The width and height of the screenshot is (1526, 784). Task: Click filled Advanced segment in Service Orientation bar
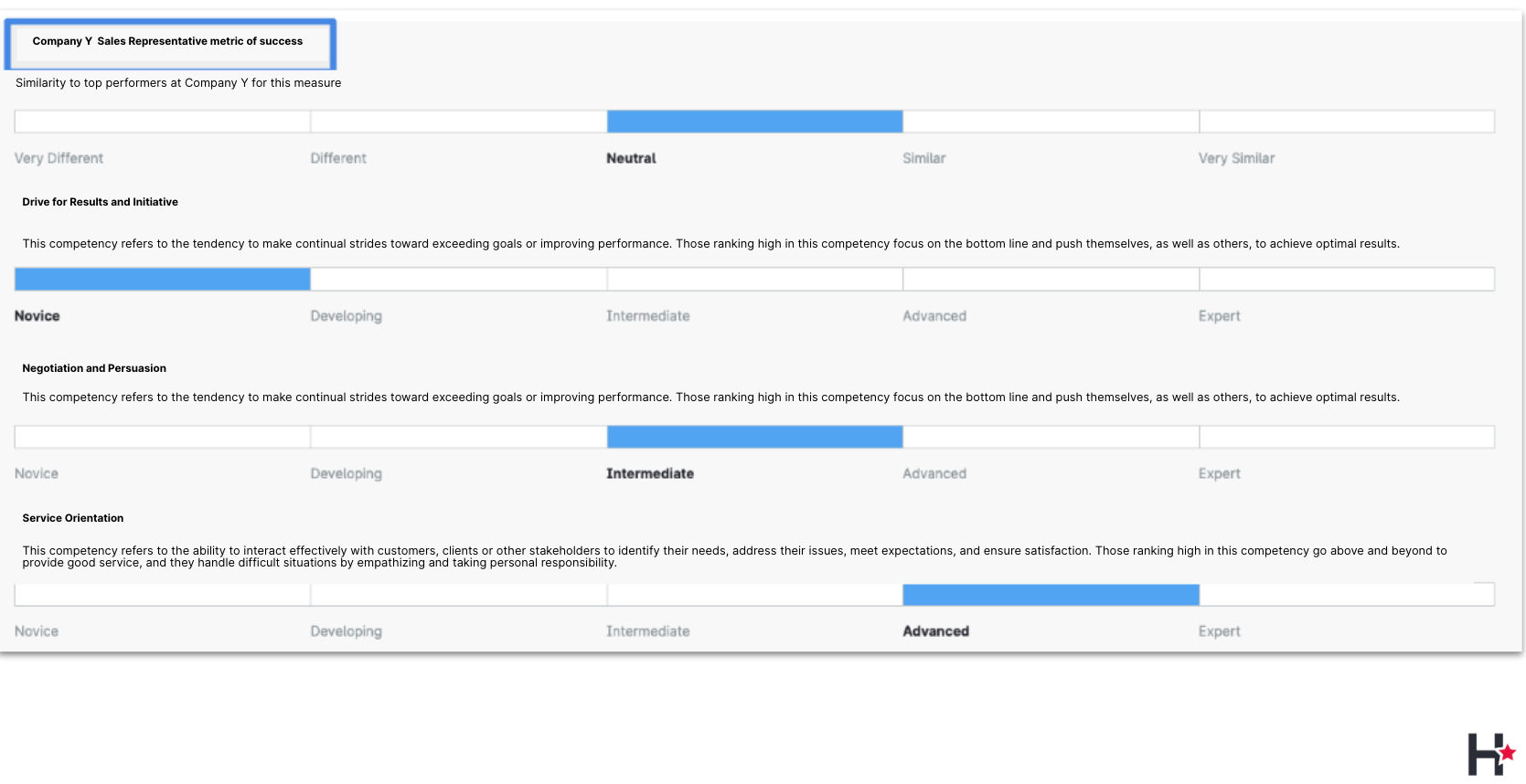[x=1051, y=595]
